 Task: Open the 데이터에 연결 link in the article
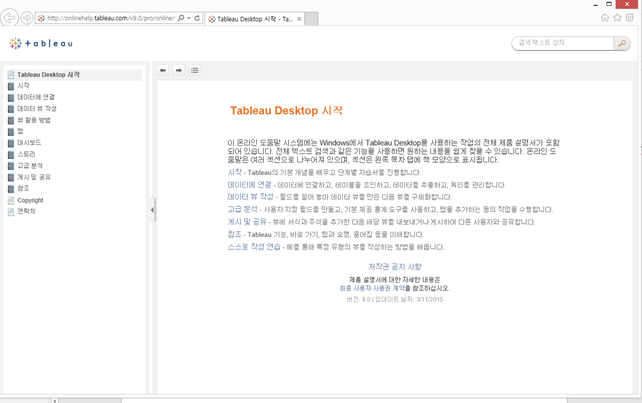(x=249, y=184)
